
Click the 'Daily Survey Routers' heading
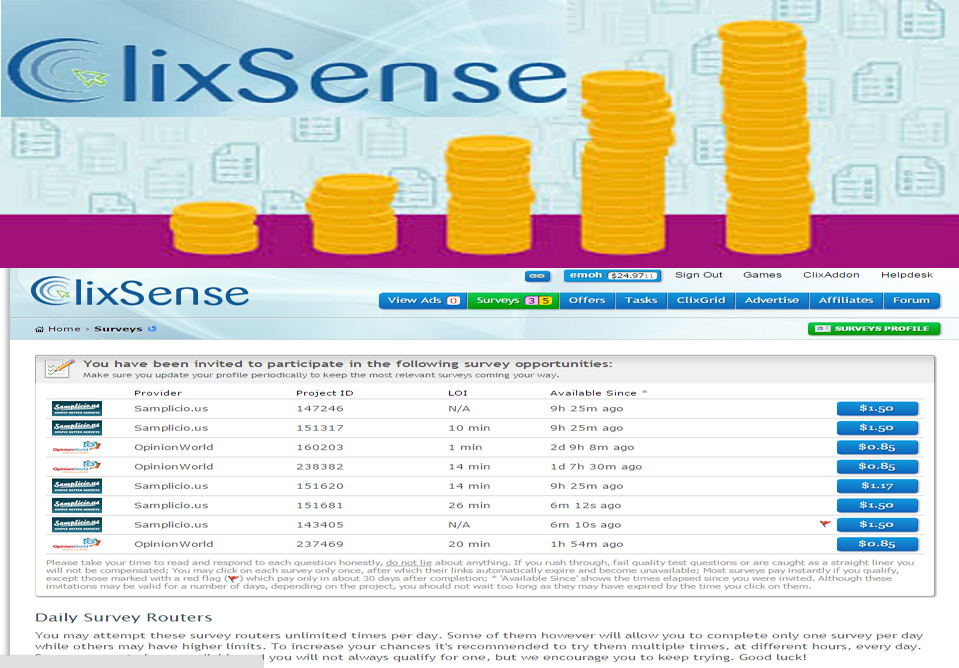pyautogui.click(x=124, y=617)
